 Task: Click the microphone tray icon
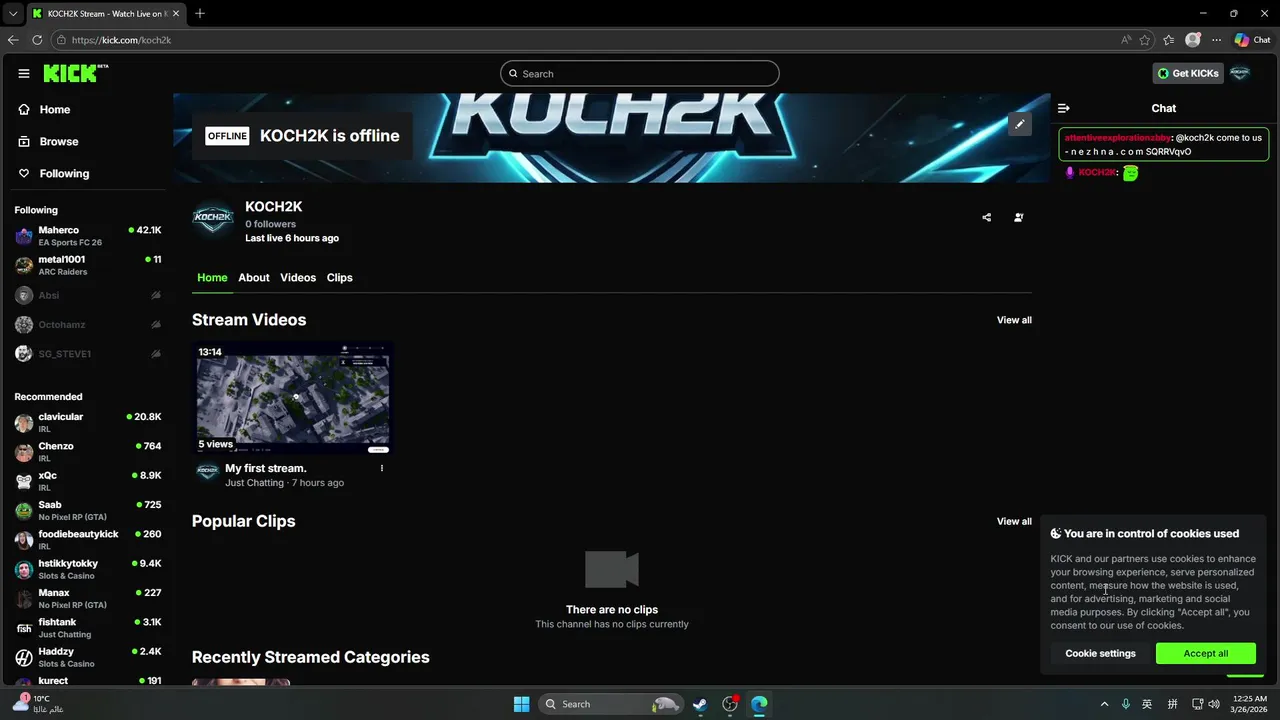[x=1126, y=704]
